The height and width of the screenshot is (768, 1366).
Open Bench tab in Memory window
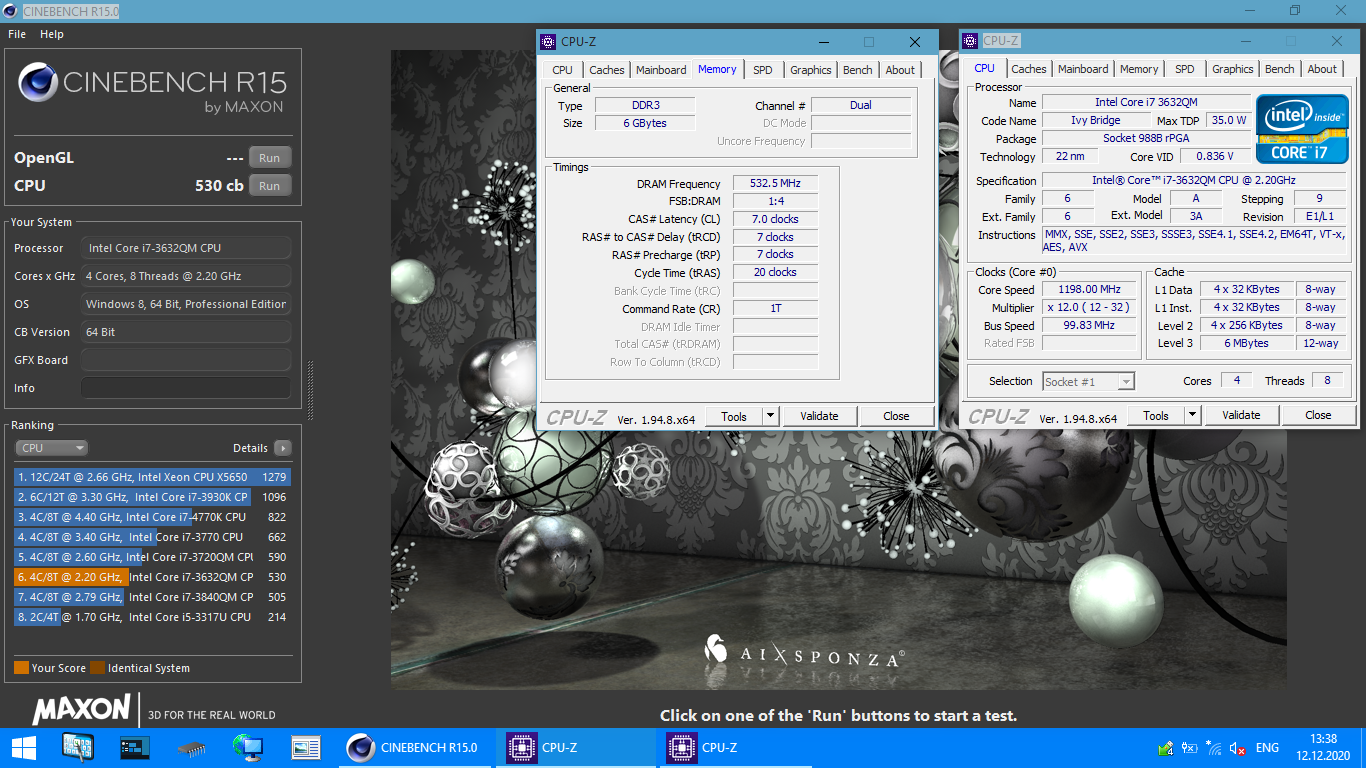[x=858, y=70]
